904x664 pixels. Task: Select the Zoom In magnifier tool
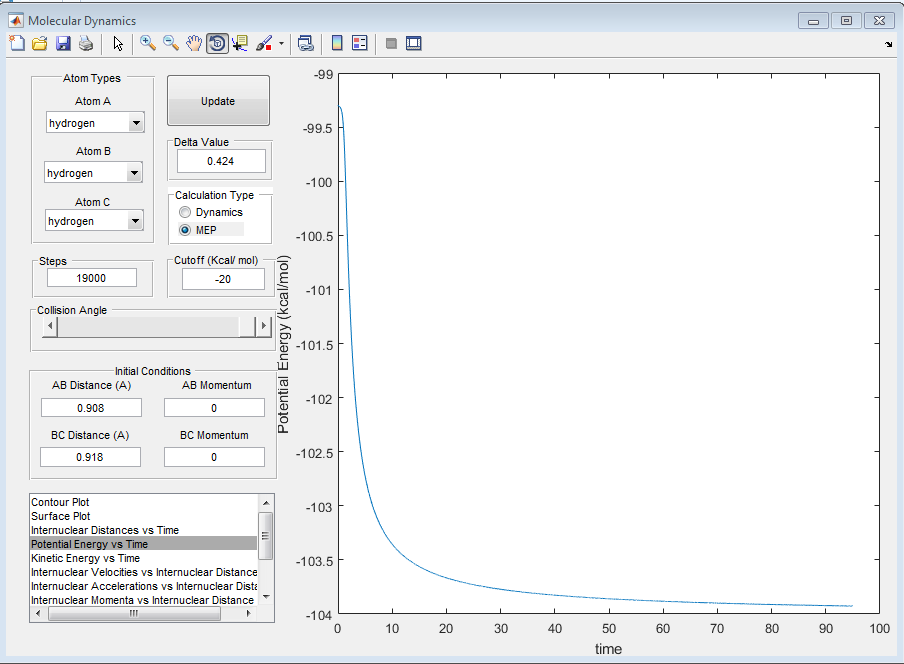[148, 43]
